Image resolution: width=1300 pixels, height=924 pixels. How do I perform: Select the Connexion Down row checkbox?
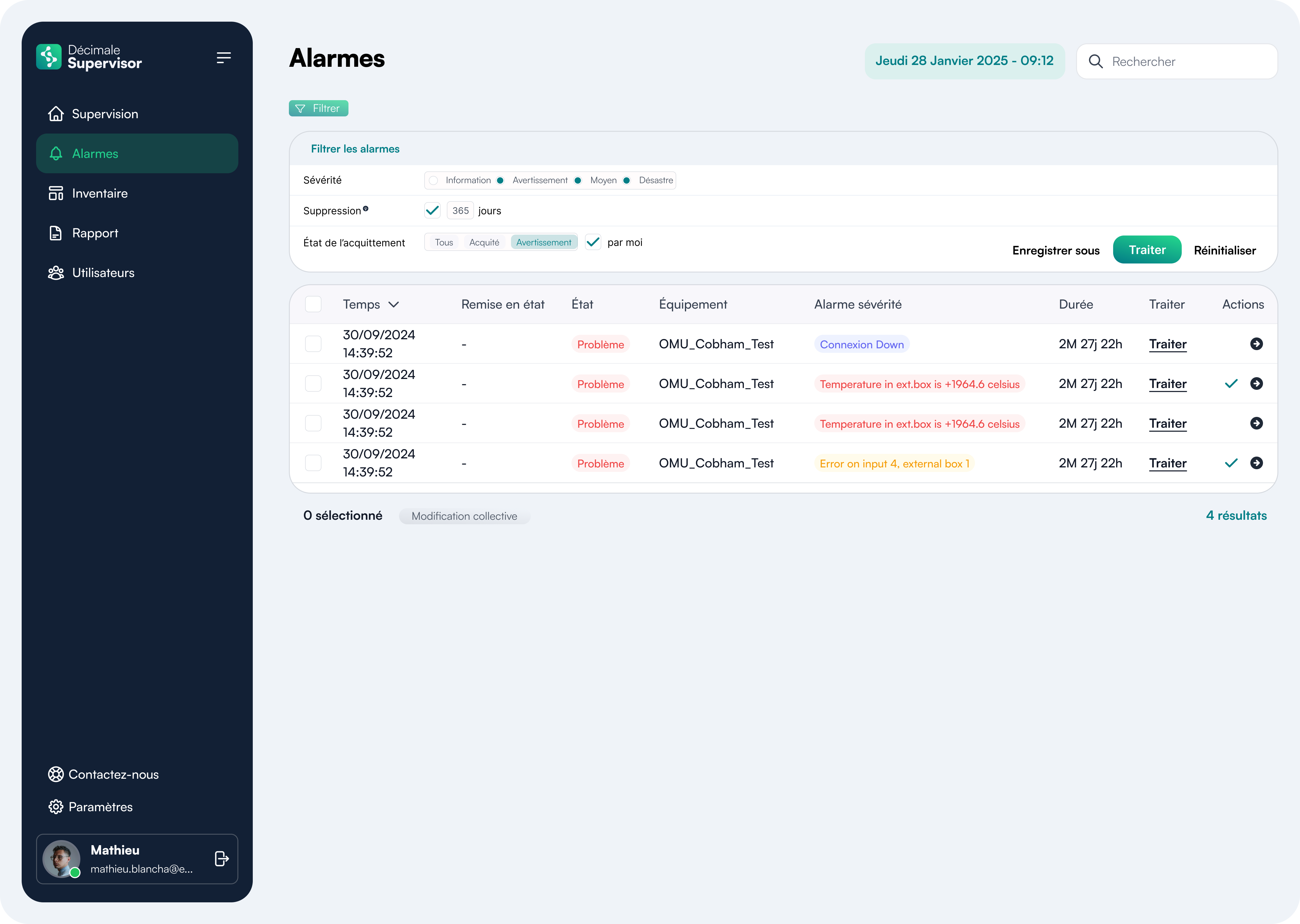pyautogui.click(x=314, y=344)
